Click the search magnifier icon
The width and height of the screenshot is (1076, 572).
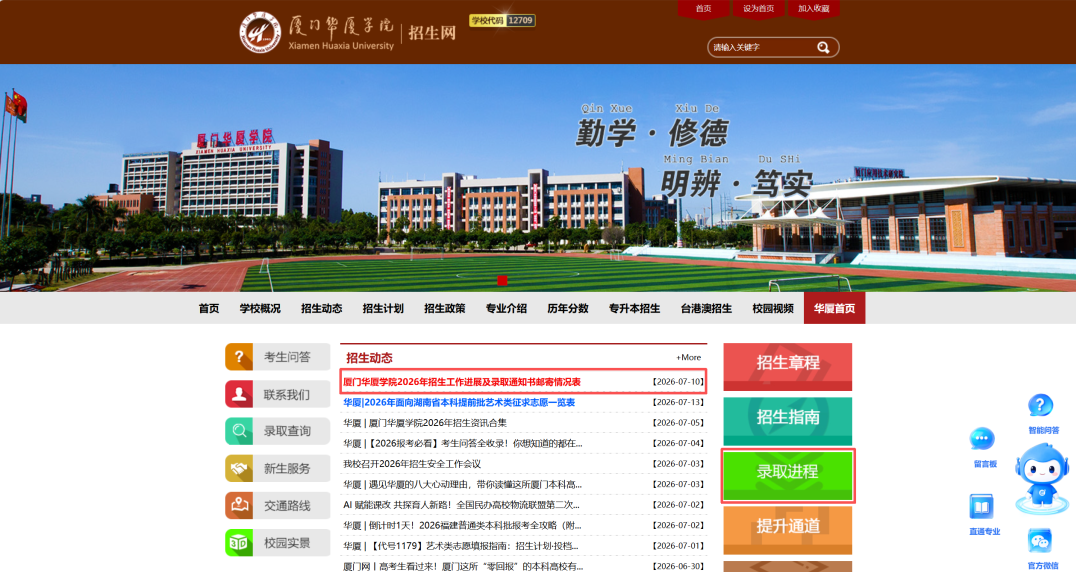(823, 47)
